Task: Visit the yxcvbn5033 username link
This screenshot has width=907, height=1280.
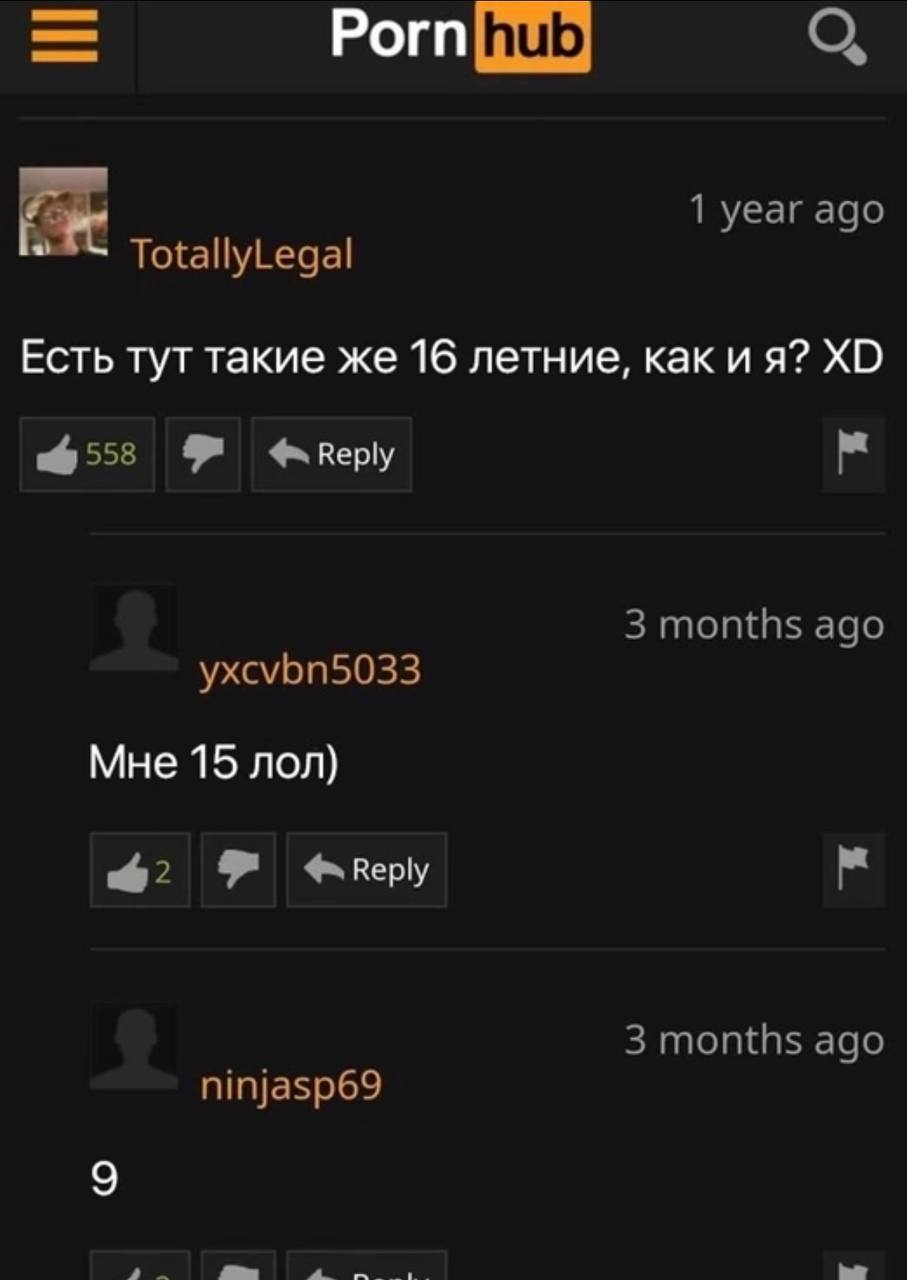Action: tap(310, 670)
